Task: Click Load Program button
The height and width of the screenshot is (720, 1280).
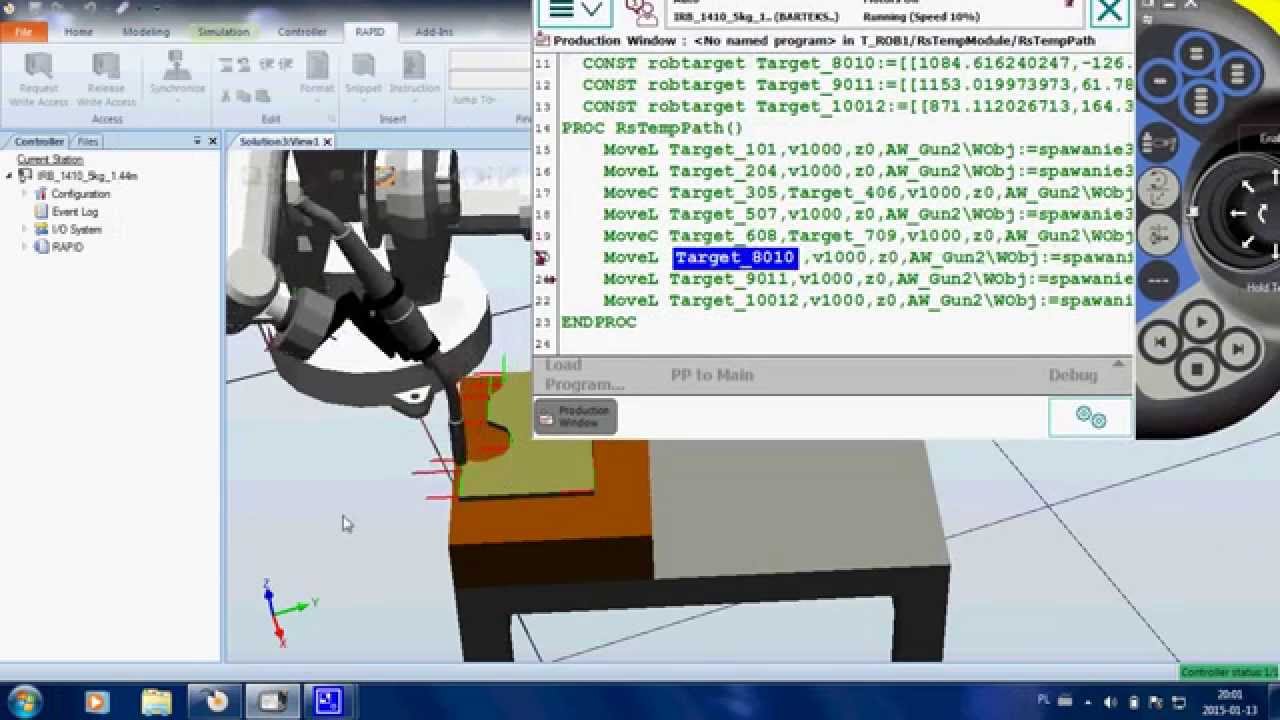Action: coord(584,375)
